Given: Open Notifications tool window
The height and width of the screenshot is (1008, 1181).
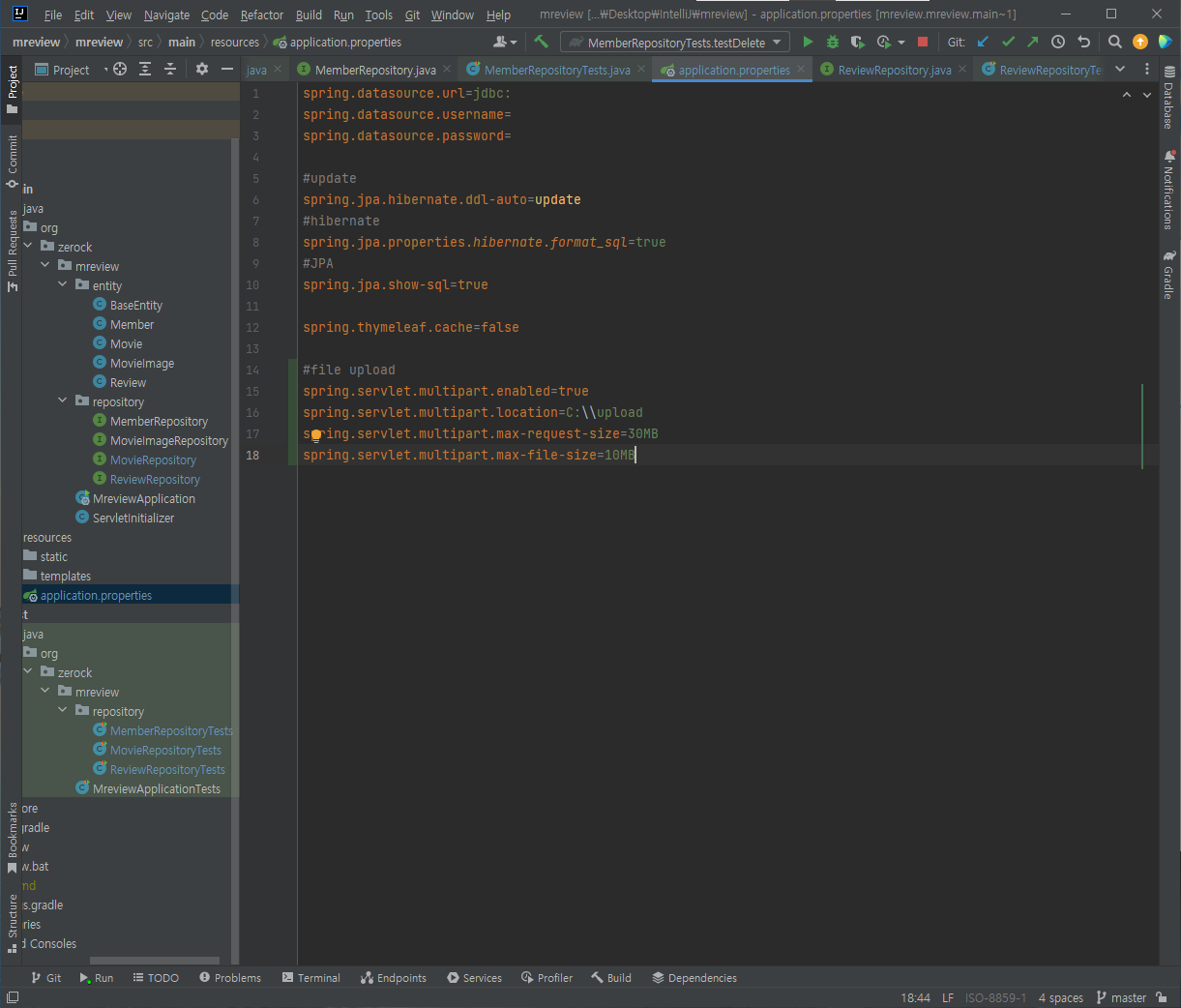Looking at the screenshot, I should coord(1169,190).
